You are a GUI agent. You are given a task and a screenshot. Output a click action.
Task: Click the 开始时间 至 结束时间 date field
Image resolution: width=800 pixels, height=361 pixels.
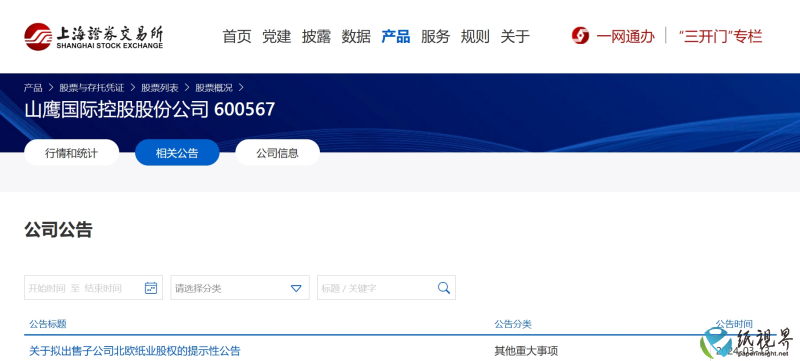pyautogui.click(x=93, y=288)
